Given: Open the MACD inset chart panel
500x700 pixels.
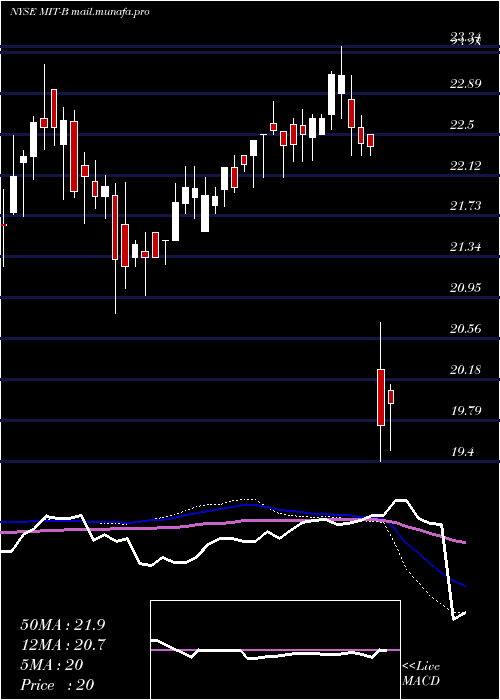Looking at the screenshot, I should (x=275, y=650).
